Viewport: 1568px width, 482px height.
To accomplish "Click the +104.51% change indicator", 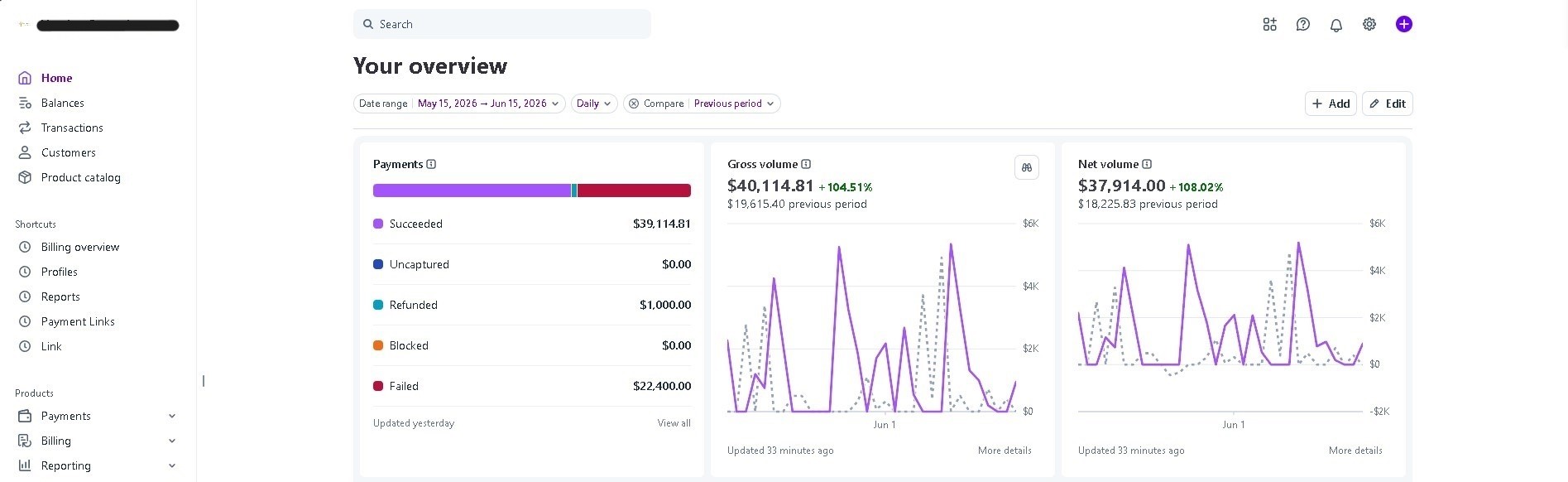I will coord(846,188).
